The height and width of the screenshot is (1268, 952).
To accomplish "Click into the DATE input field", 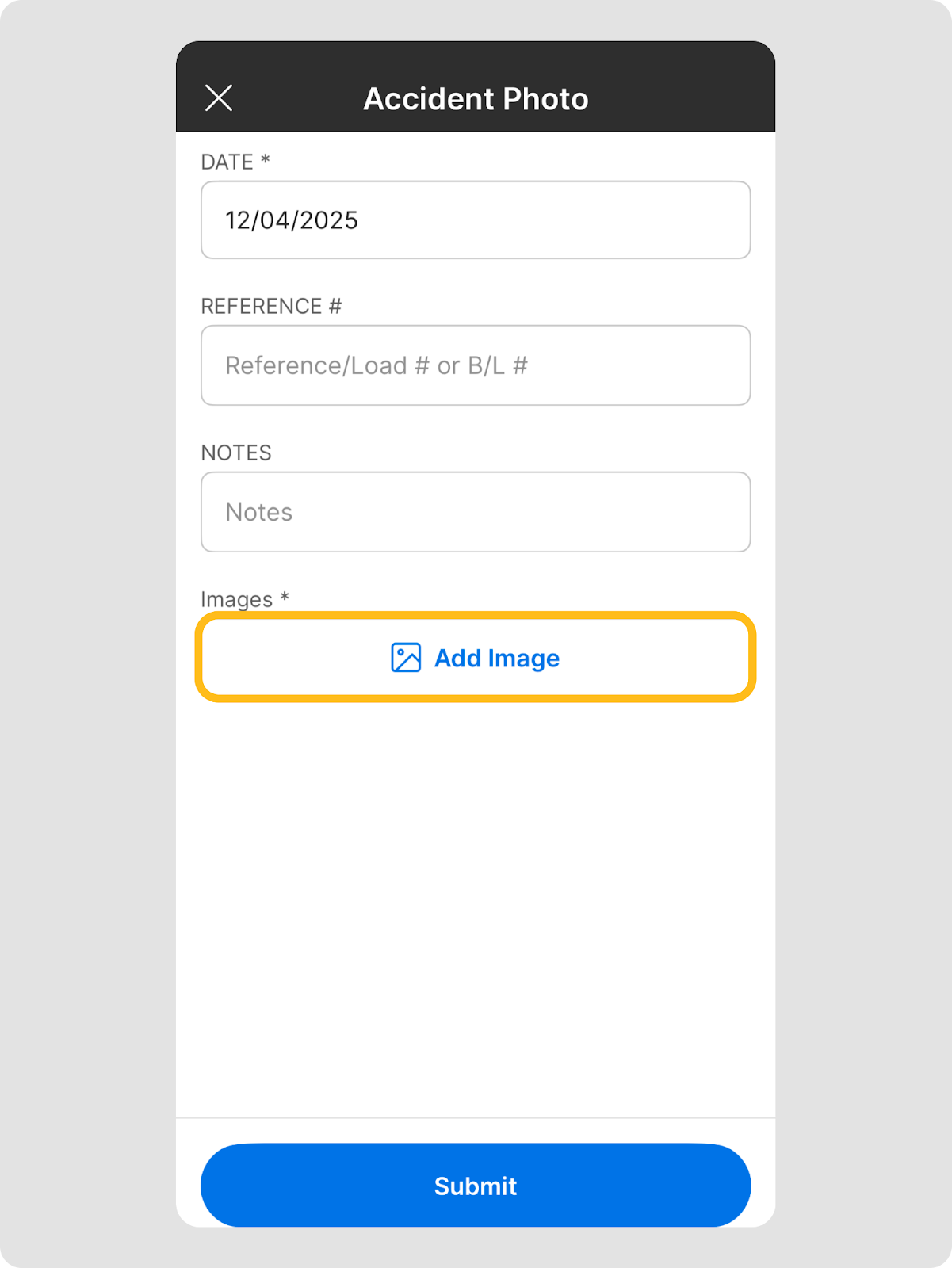I will pos(476,220).
